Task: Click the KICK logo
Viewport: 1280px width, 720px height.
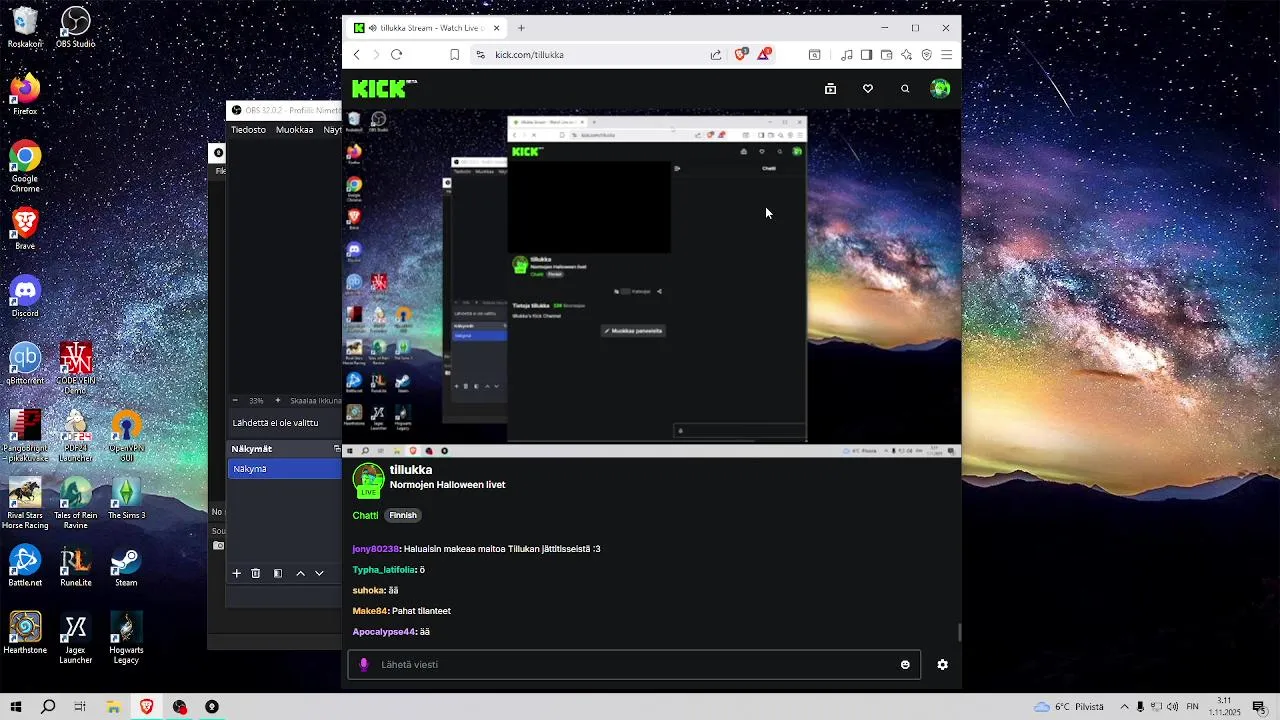Action: 385,89
